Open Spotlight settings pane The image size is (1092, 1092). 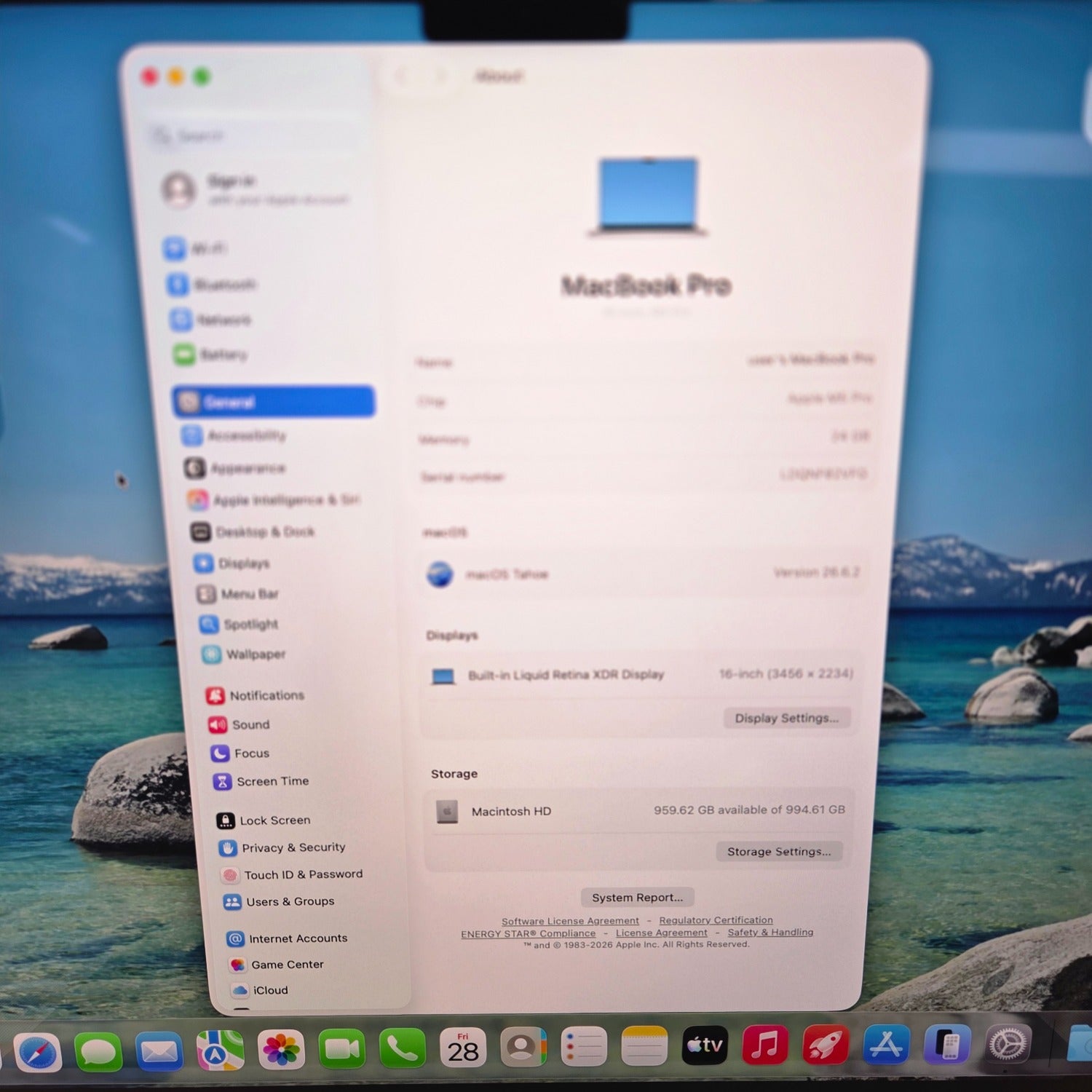coord(240,624)
